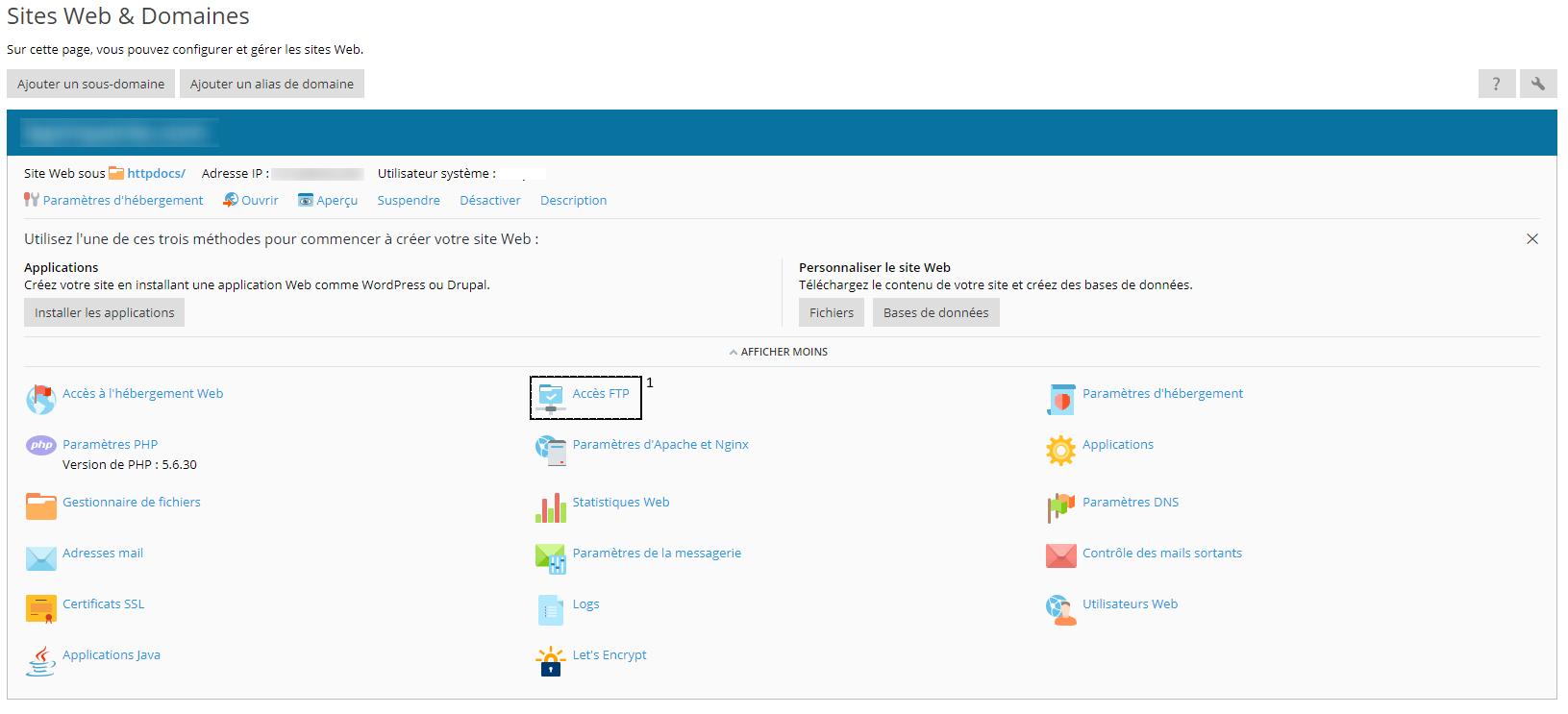This screenshot has height=714, width=1568.
Task: Click the Applications Java coffee cup icon
Action: pyautogui.click(x=40, y=660)
